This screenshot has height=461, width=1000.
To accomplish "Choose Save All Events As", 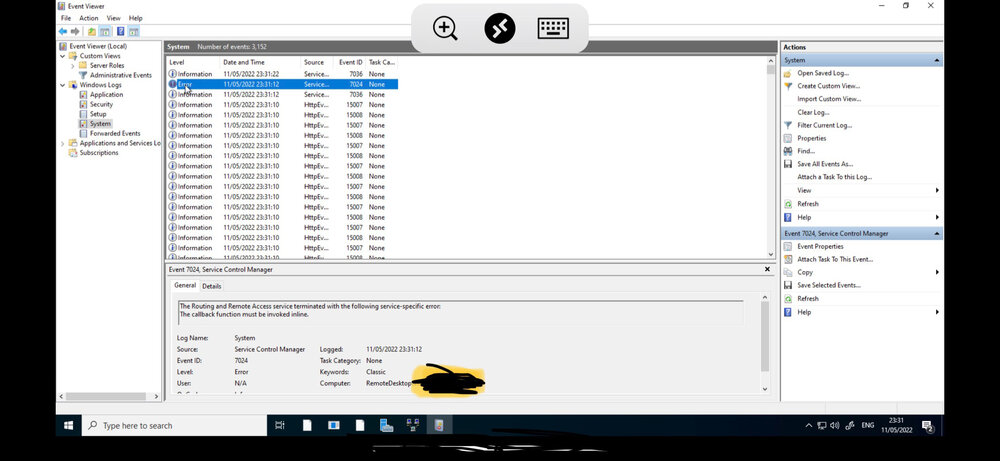I will pyautogui.click(x=825, y=164).
